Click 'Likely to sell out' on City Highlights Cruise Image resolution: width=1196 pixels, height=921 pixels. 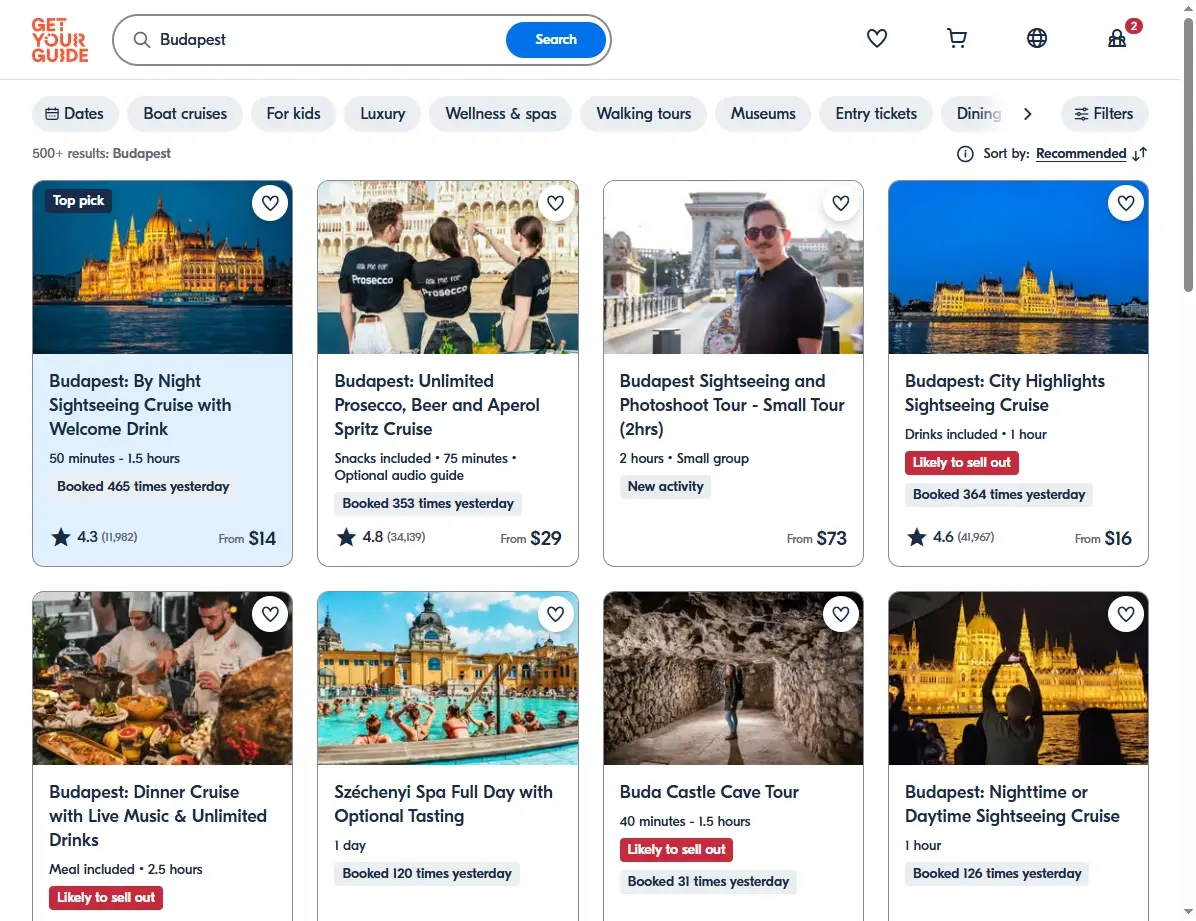(961, 462)
